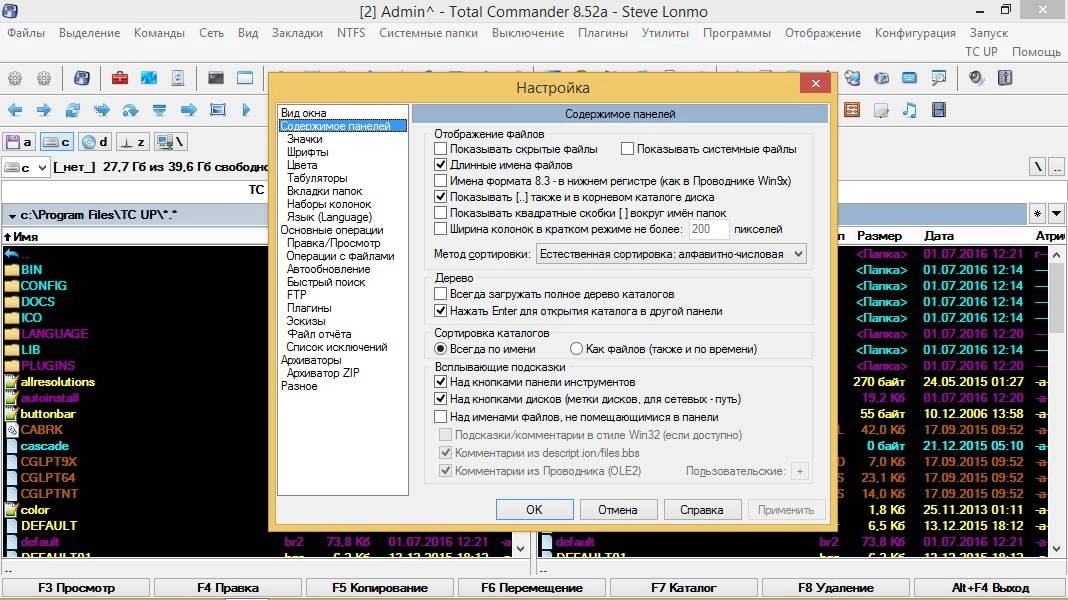Open 'Метод сортировки' dropdown

(x=671, y=254)
